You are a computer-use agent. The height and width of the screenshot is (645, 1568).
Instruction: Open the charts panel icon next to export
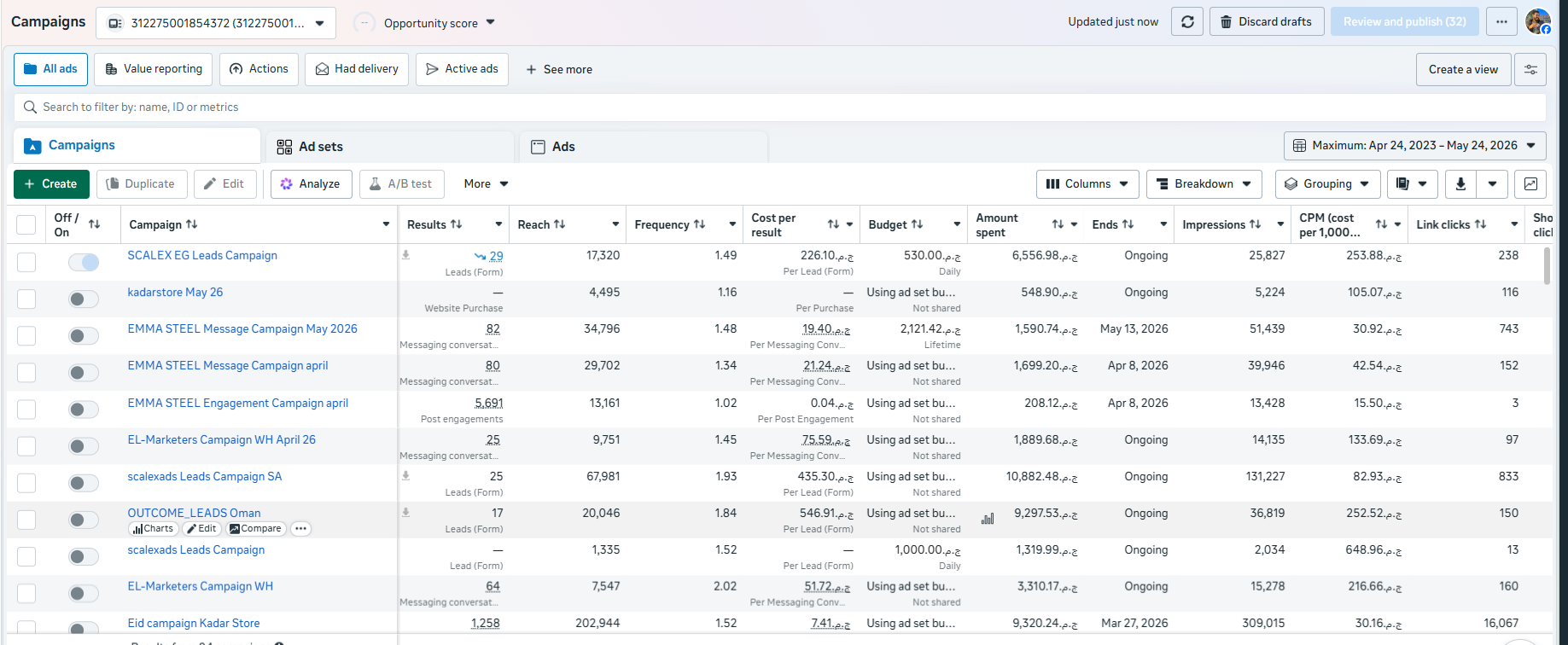pyautogui.click(x=1530, y=183)
